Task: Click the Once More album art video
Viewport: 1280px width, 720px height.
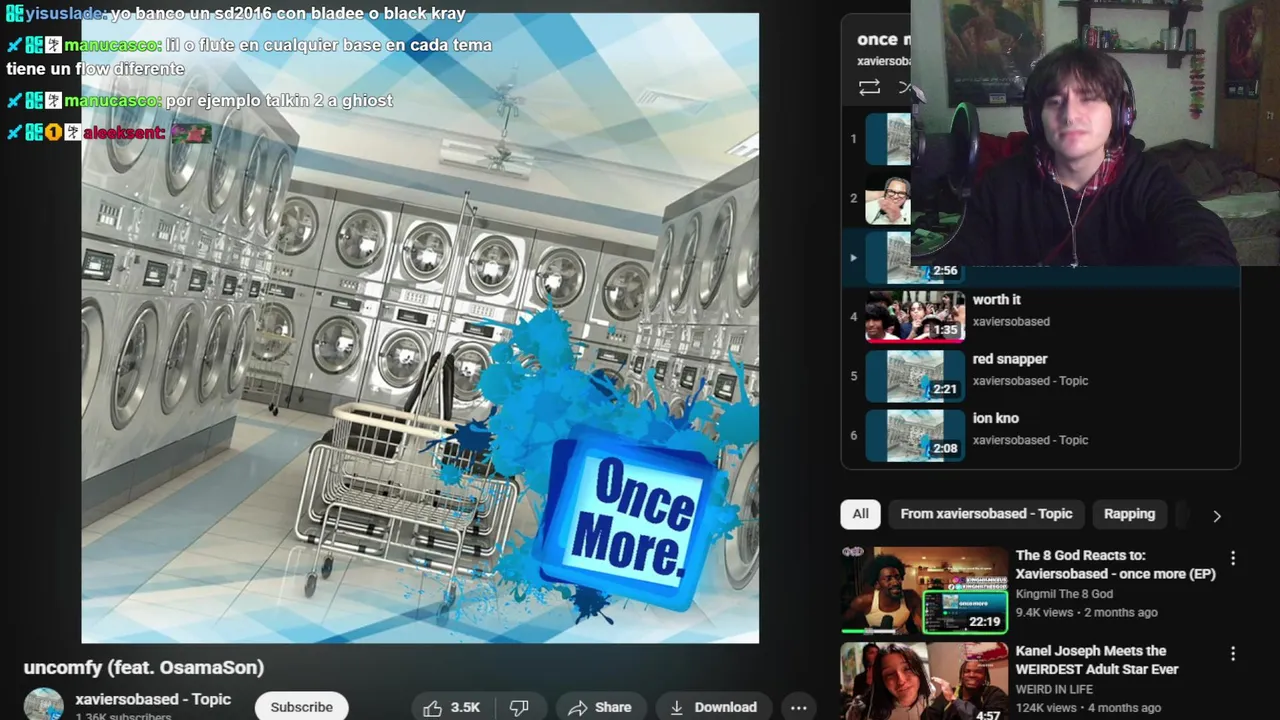Action: (420, 328)
